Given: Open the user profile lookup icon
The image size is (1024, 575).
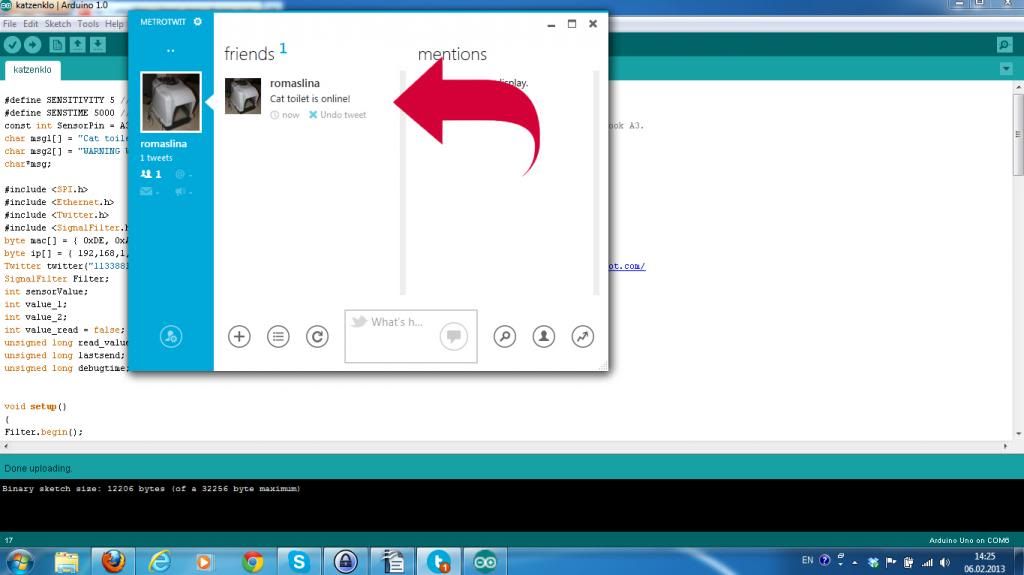Looking at the screenshot, I should click(x=544, y=337).
